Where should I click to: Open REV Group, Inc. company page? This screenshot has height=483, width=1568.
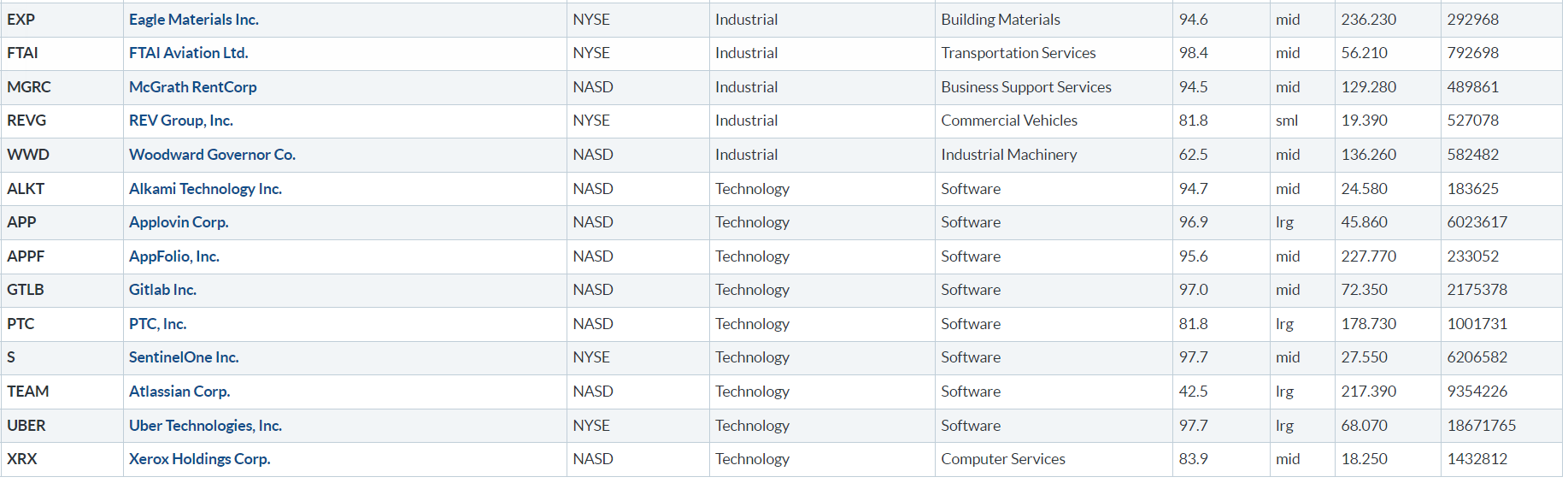[180, 121]
